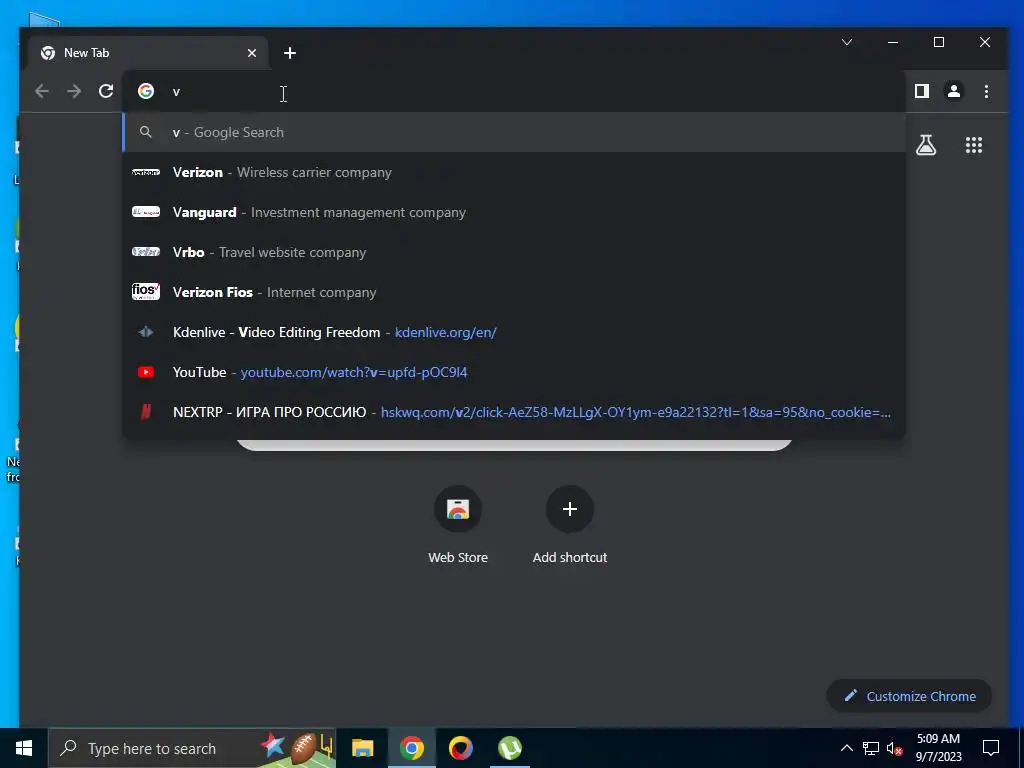Select the Vrbo travel website suggestion
The height and width of the screenshot is (768, 1024).
point(514,252)
